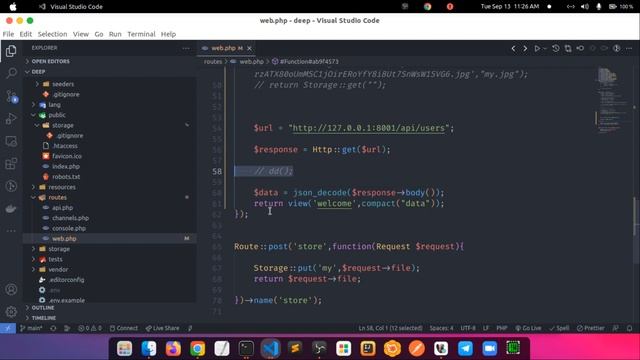Open console.php file
The width and height of the screenshot is (640, 360).
coord(69,229)
